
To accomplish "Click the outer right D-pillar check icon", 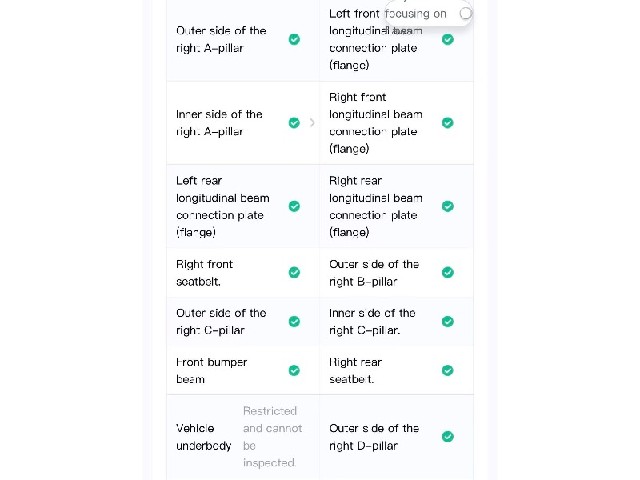I will click(x=448, y=436).
